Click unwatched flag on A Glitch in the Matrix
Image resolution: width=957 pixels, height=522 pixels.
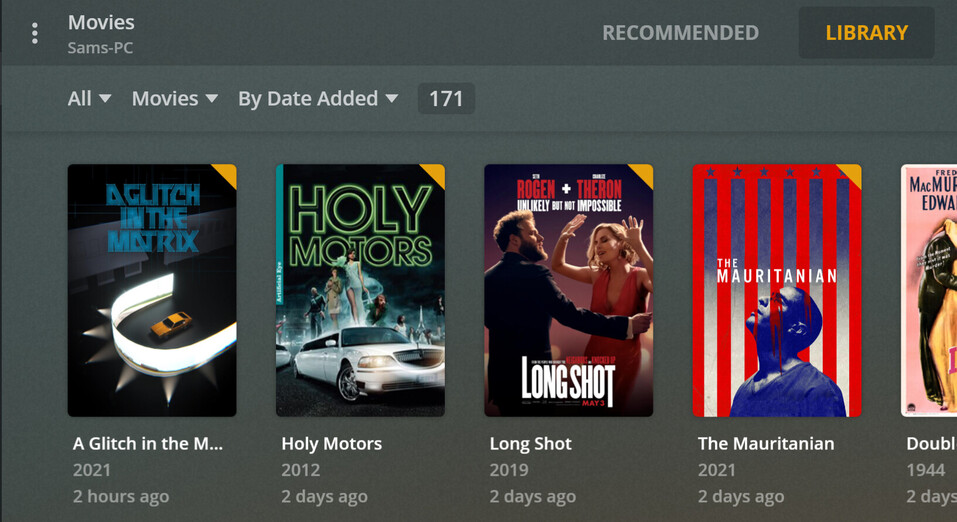coord(228,173)
